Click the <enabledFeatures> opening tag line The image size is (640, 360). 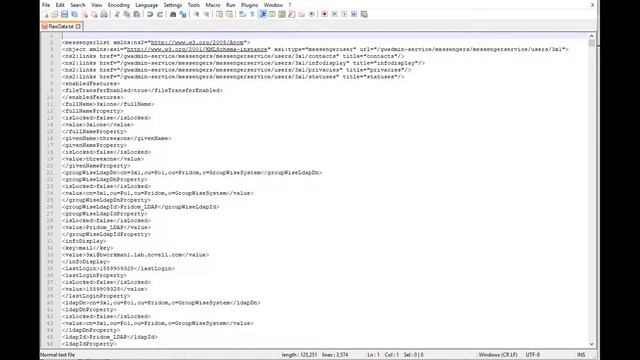[x=91, y=83]
